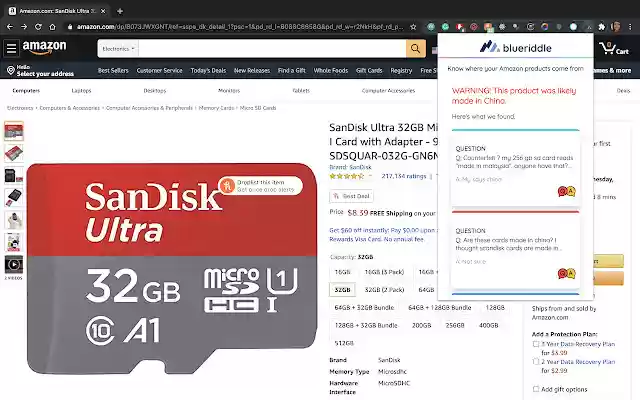Open the Rewards Visa Card $60 off offer link

(x=382, y=235)
